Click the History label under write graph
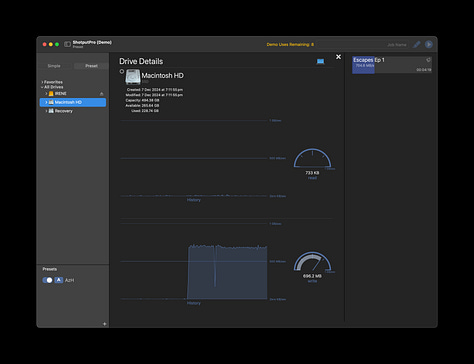 click(x=194, y=303)
